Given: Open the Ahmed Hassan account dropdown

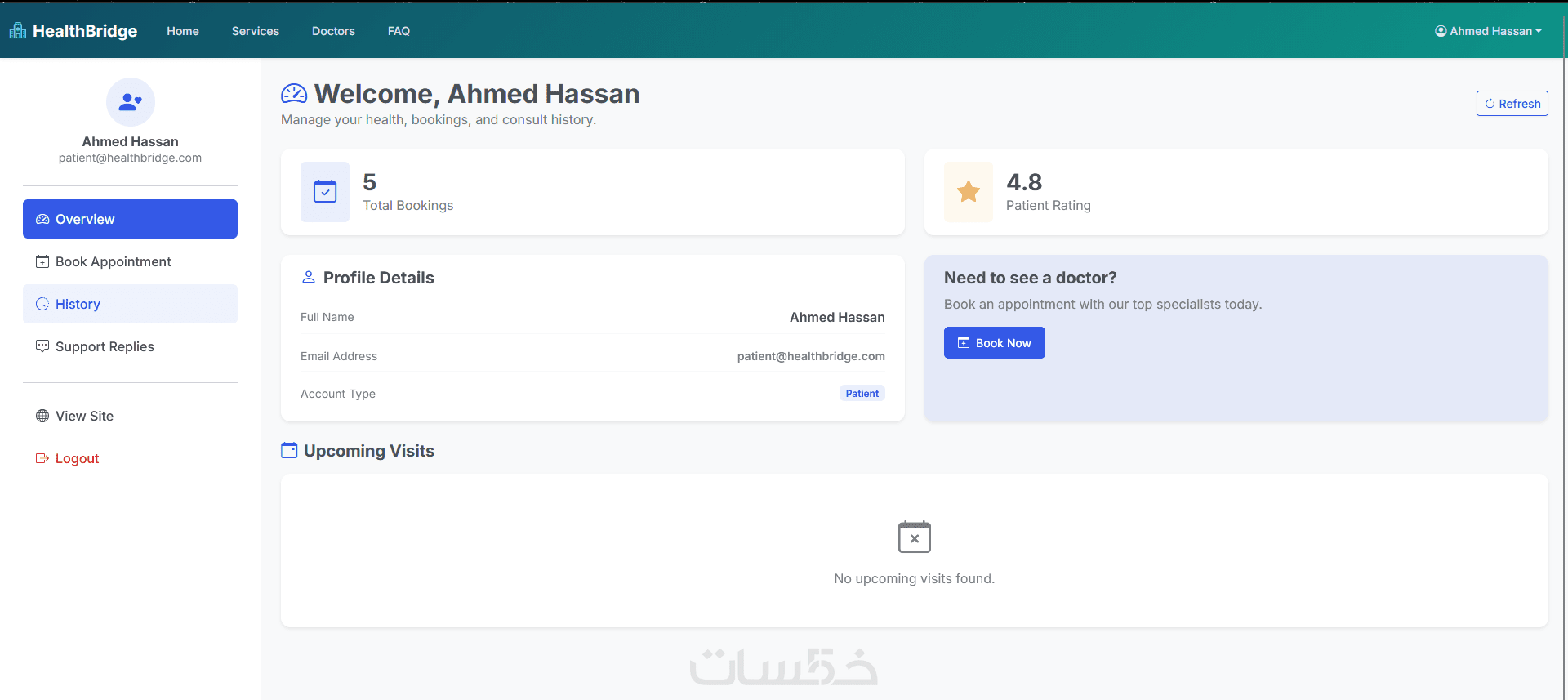Looking at the screenshot, I should [x=1488, y=31].
